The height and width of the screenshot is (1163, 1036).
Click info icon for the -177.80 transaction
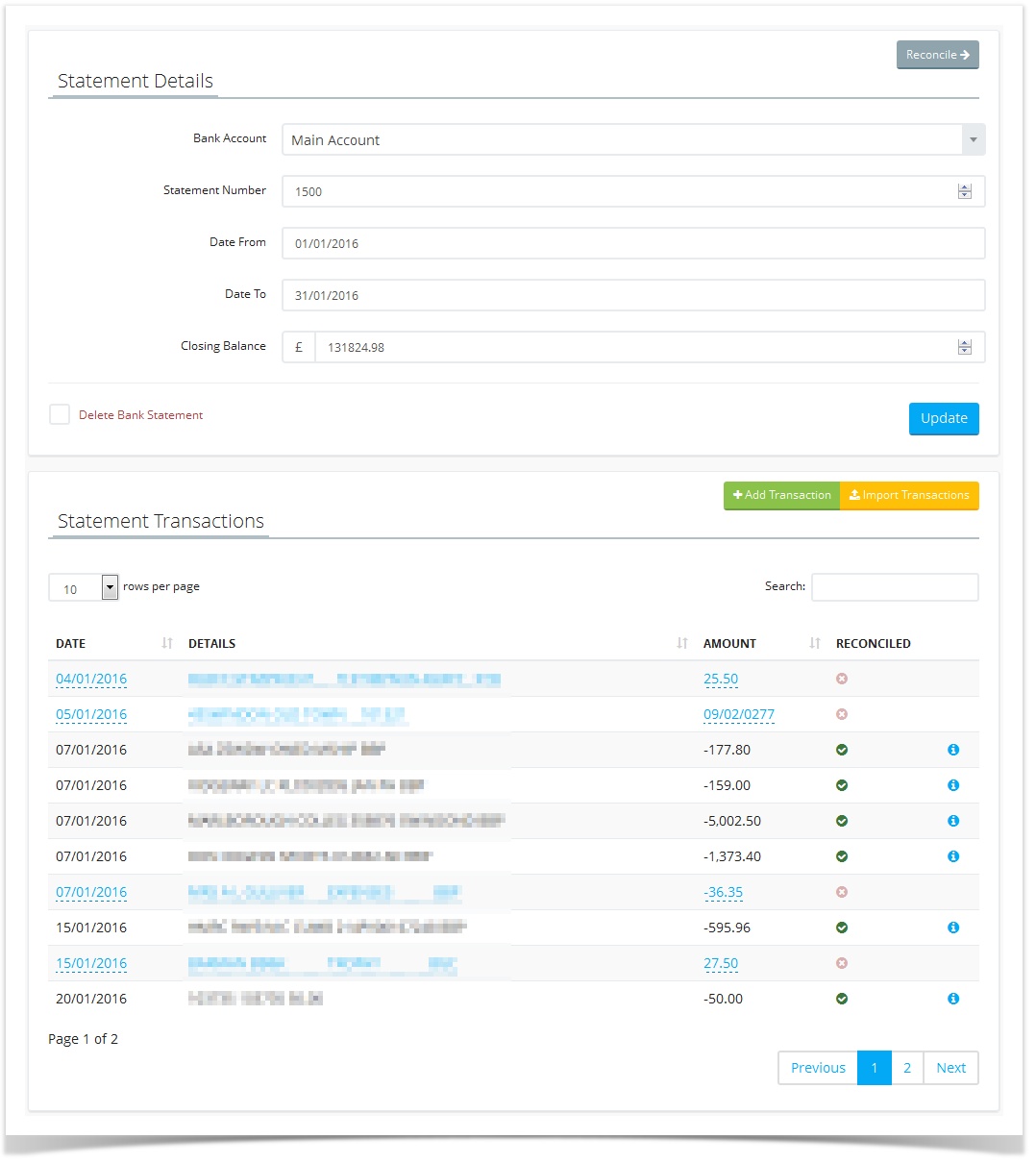[x=952, y=750]
